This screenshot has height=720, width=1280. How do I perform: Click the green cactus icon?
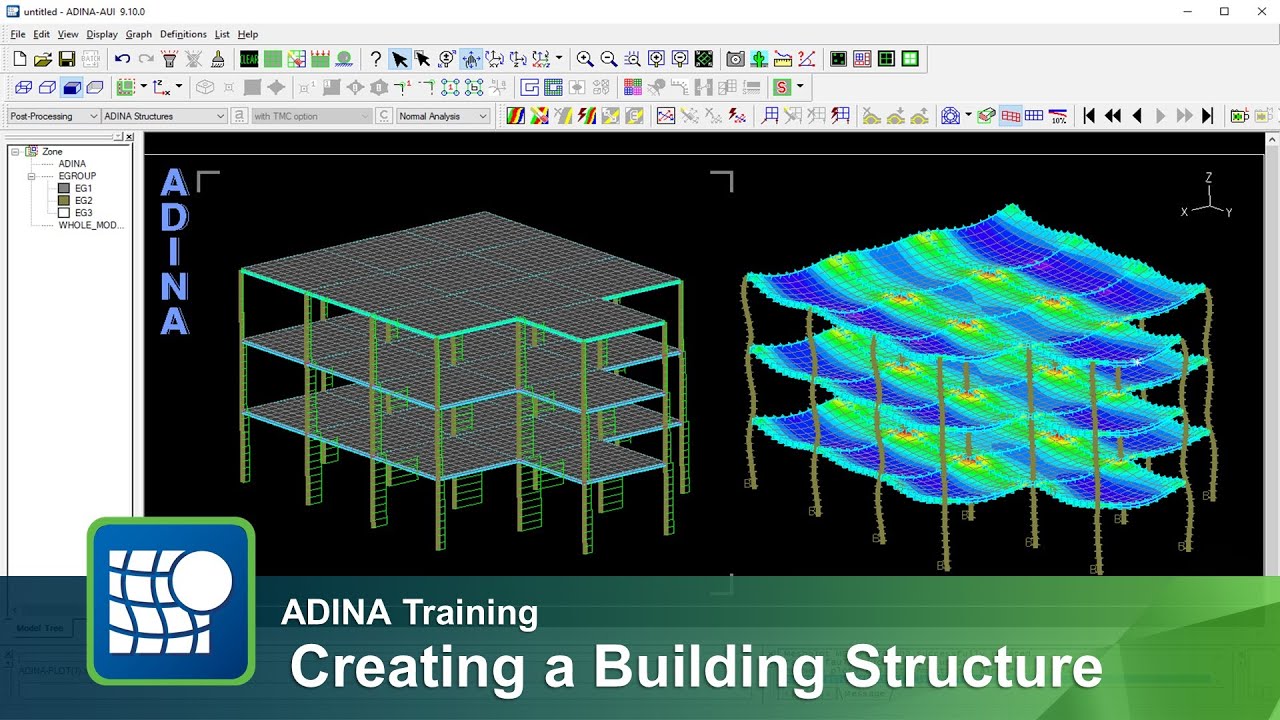point(759,59)
